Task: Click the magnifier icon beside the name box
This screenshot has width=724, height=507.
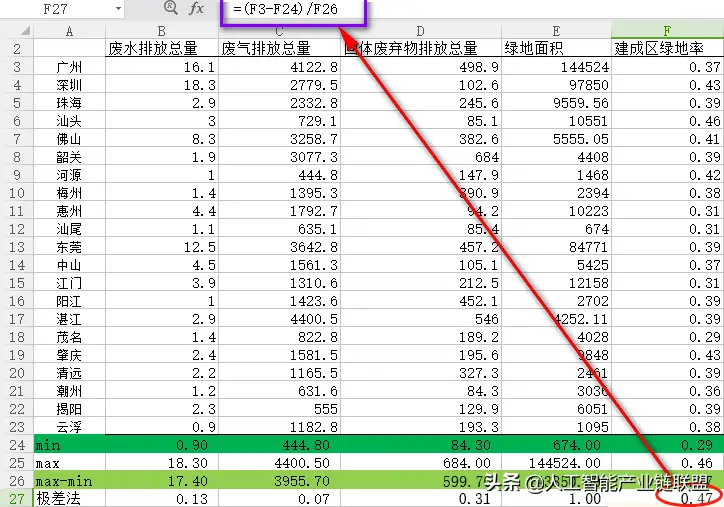Action: 169,9
